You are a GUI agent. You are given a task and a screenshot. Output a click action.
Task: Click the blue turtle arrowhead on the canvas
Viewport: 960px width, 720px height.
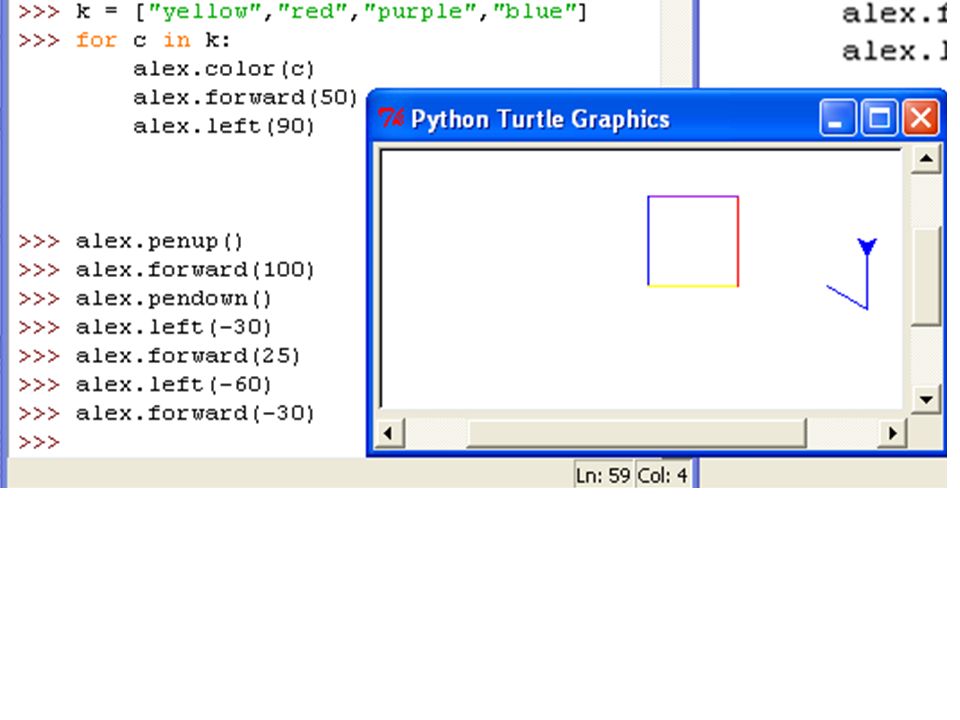click(x=867, y=247)
